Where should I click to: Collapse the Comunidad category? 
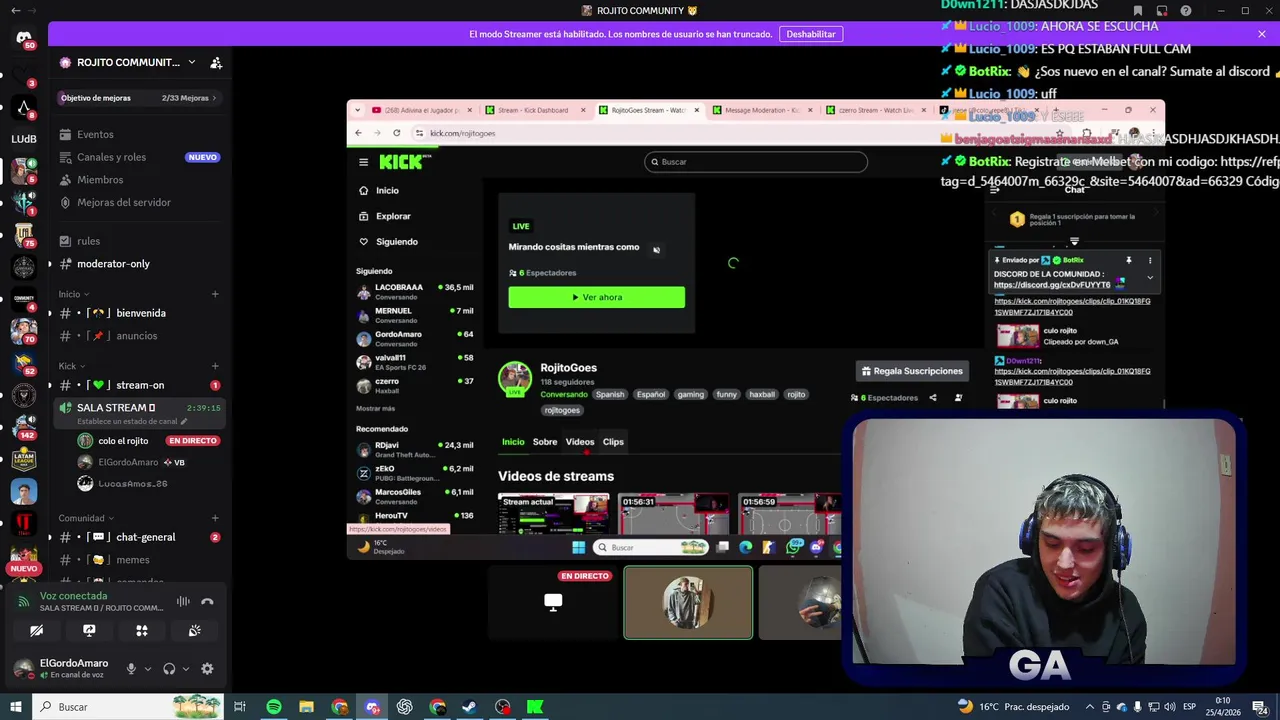click(85, 518)
